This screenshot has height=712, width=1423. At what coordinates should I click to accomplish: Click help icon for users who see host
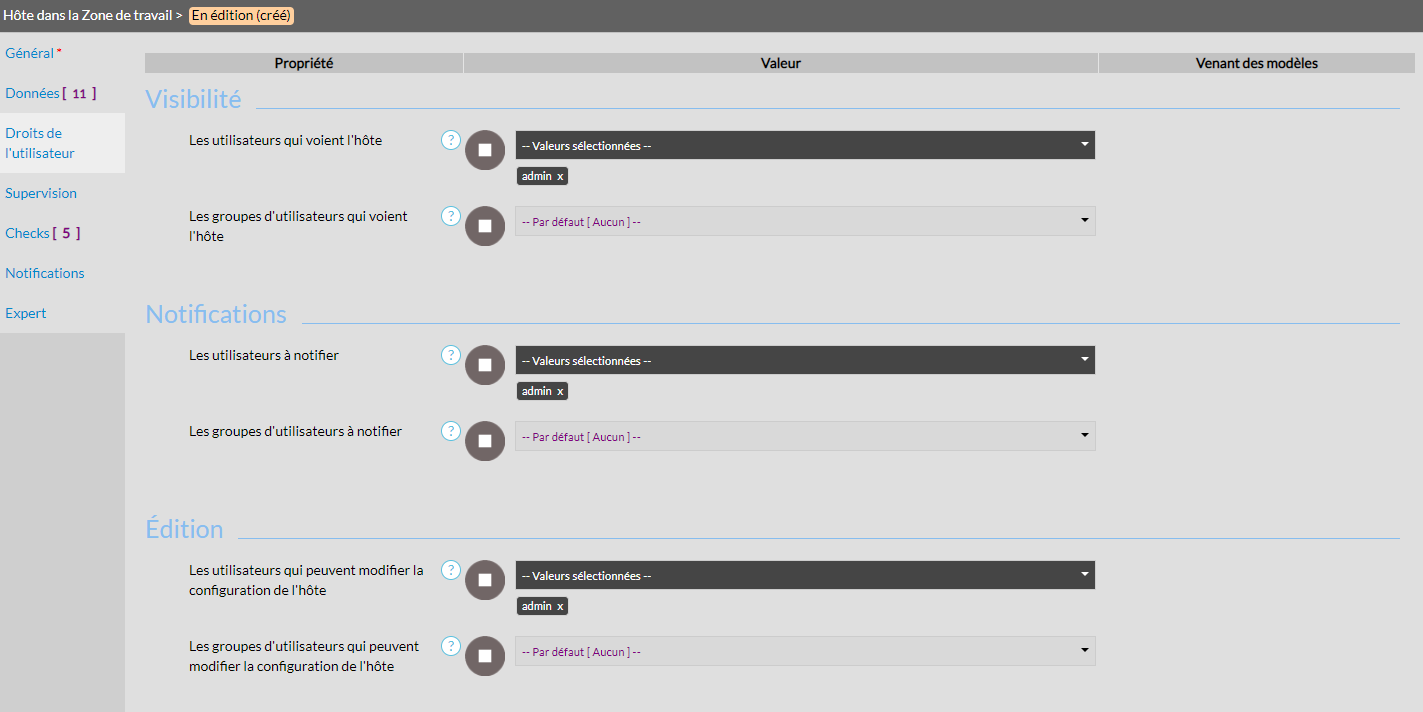coord(451,140)
